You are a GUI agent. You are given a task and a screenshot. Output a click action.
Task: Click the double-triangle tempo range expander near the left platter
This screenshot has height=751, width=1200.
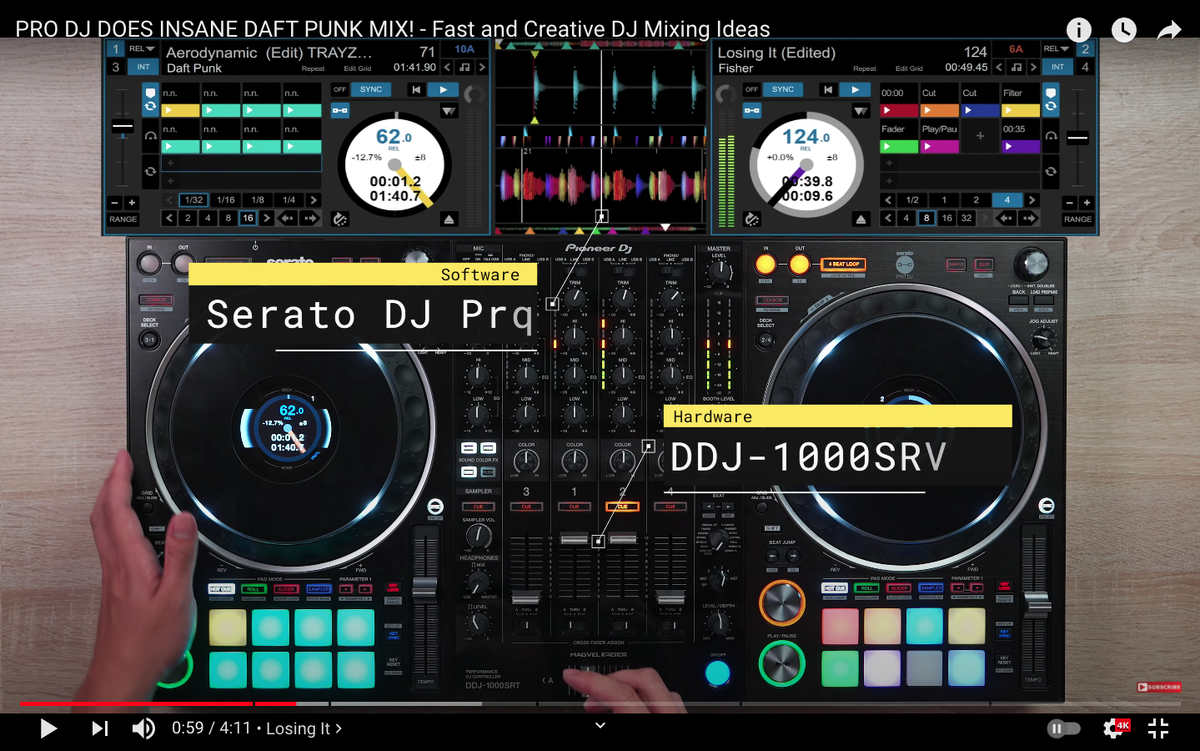(449, 110)
